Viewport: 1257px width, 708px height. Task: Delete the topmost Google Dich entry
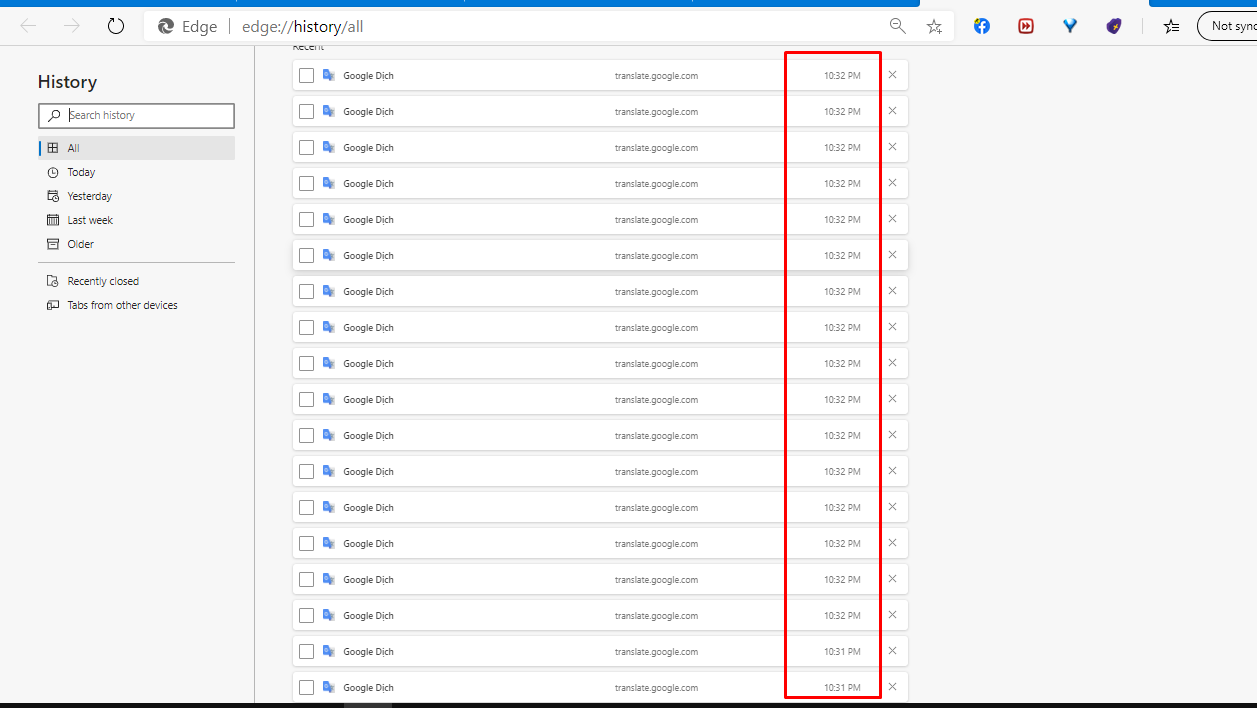(892, 75)
